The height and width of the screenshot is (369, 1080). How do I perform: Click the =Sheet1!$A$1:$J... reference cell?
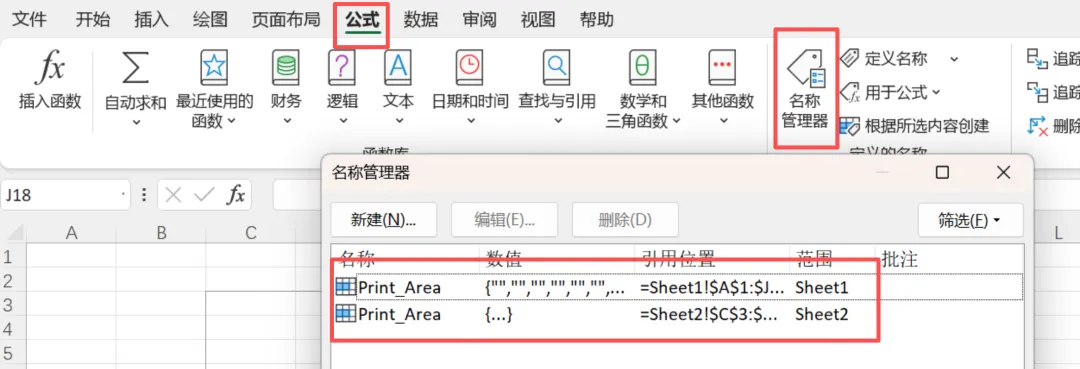coord(712,288)
